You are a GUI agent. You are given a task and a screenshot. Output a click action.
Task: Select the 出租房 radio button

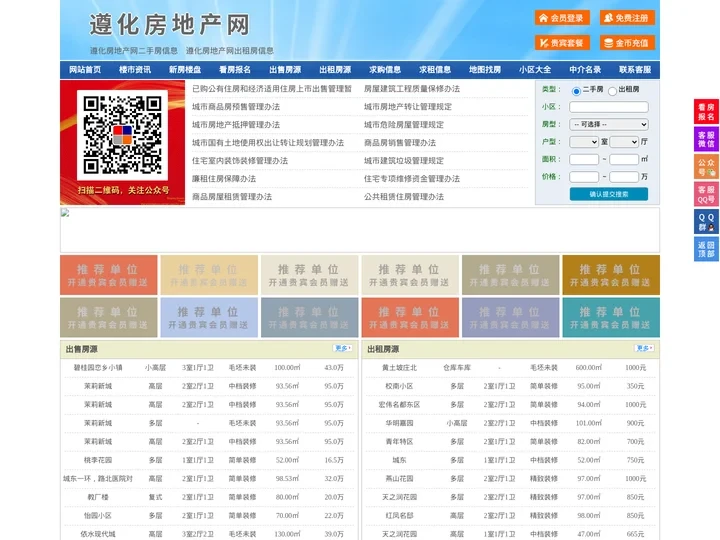click(612, 91)
